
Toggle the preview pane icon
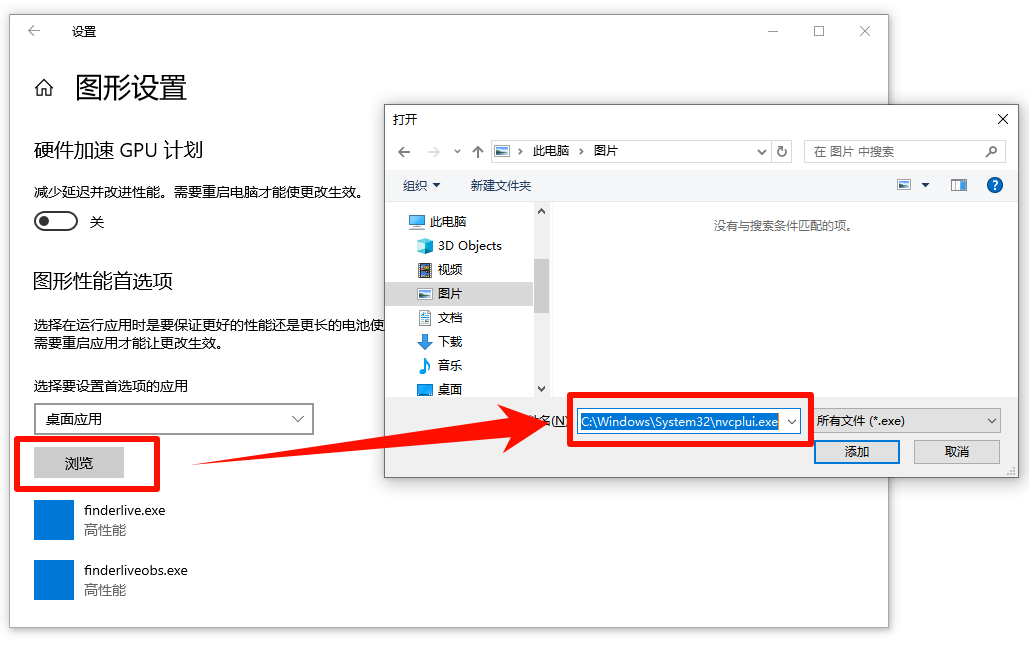[x=958, y=185]
